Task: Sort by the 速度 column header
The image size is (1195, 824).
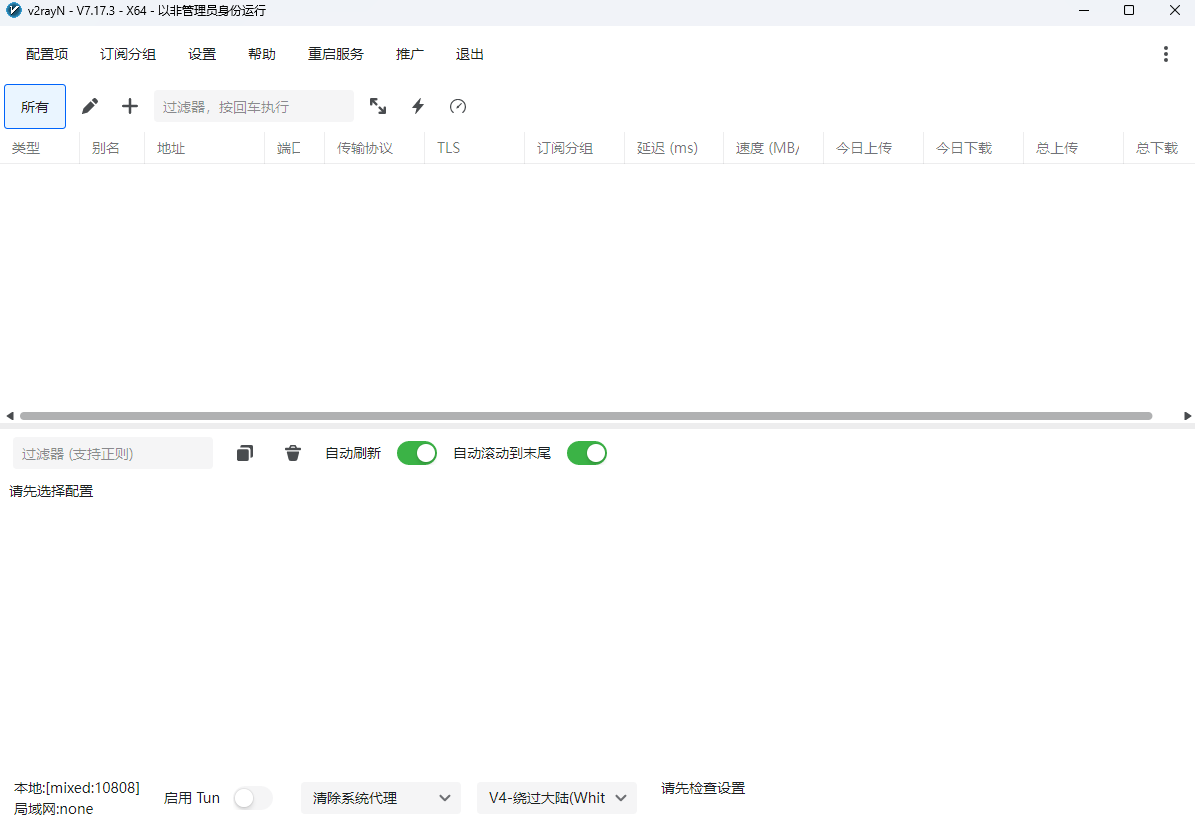Action: point(773,148)
